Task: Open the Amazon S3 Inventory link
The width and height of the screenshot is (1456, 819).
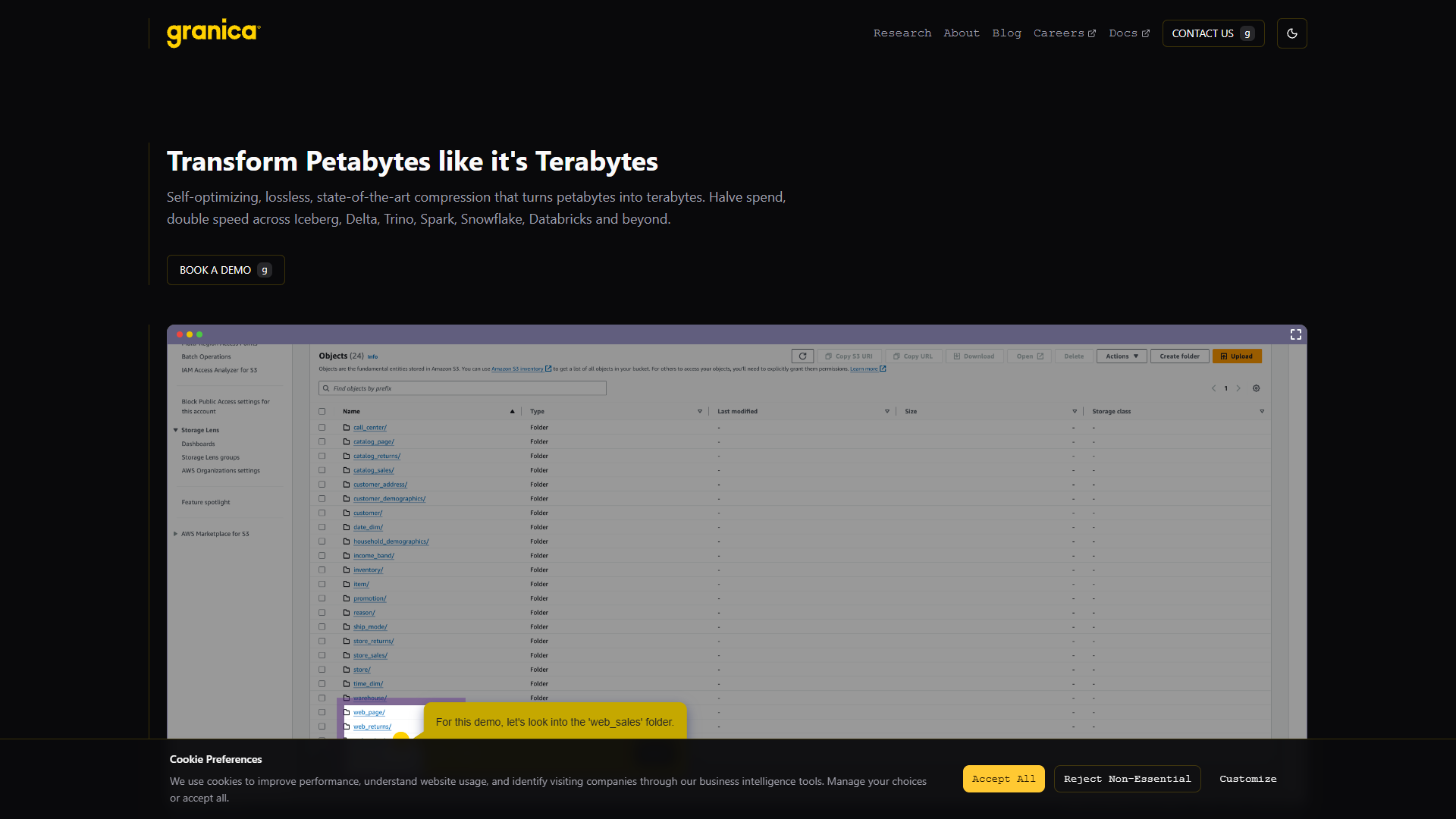Action: point(521,369)
